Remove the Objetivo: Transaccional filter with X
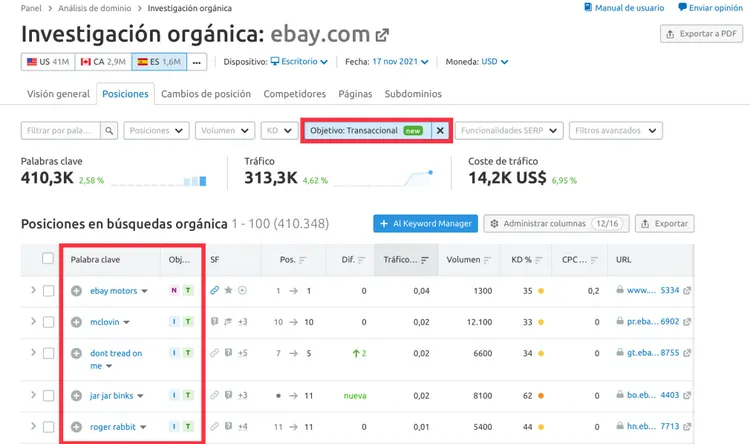Screen dimensions: 750x444 440,131
